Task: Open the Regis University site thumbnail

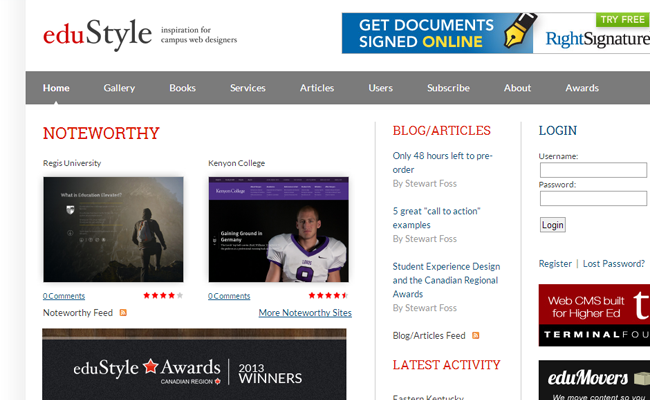Action: (113, 230)
